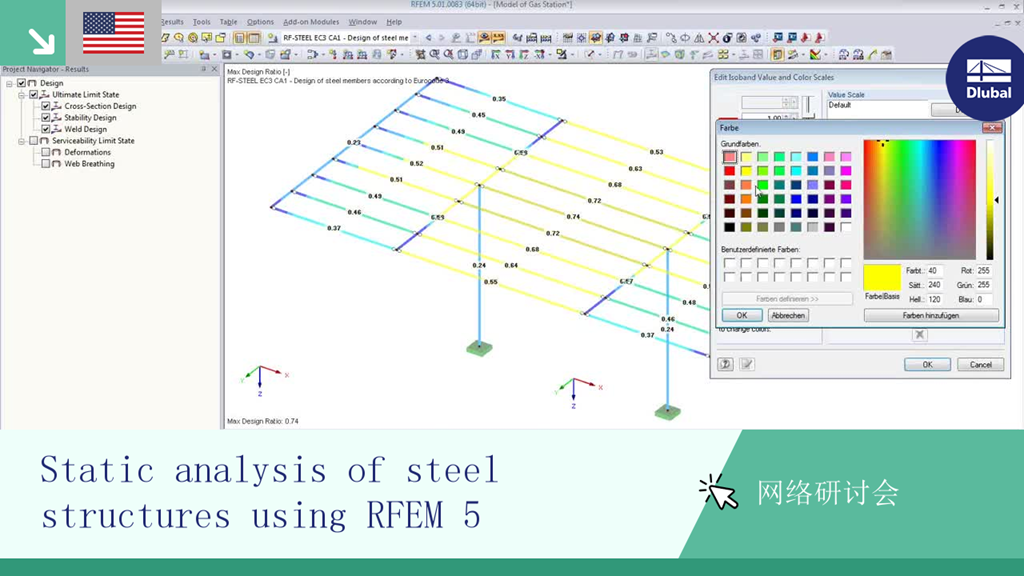Collapse the Ultimate Limit State node
The width and height of the screenshot is (1024, 576).
(x=22, y=95)
